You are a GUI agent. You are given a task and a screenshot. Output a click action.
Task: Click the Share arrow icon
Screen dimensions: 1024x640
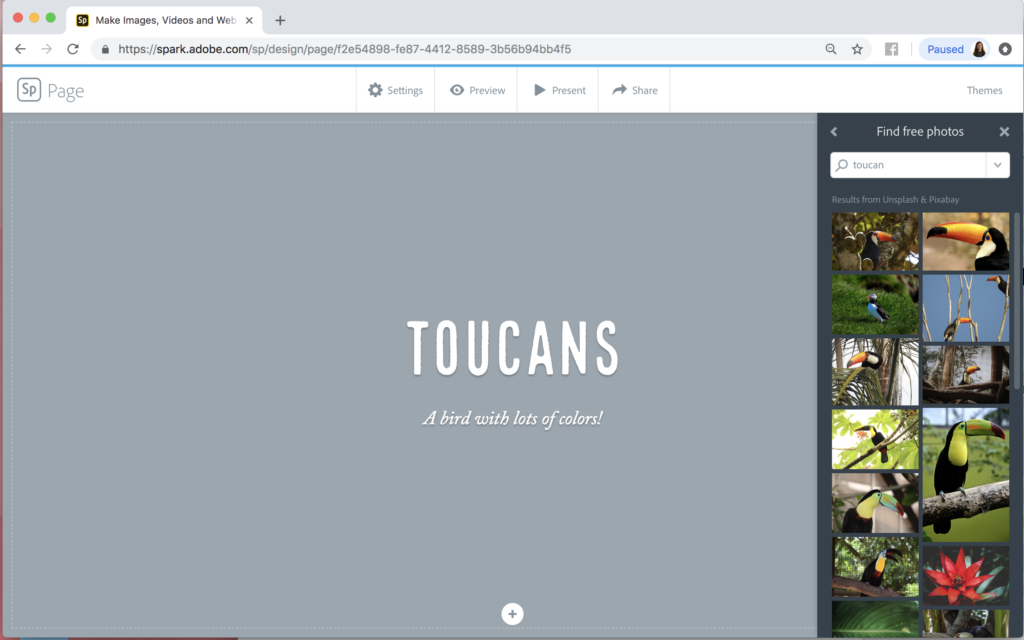point(620,90)
